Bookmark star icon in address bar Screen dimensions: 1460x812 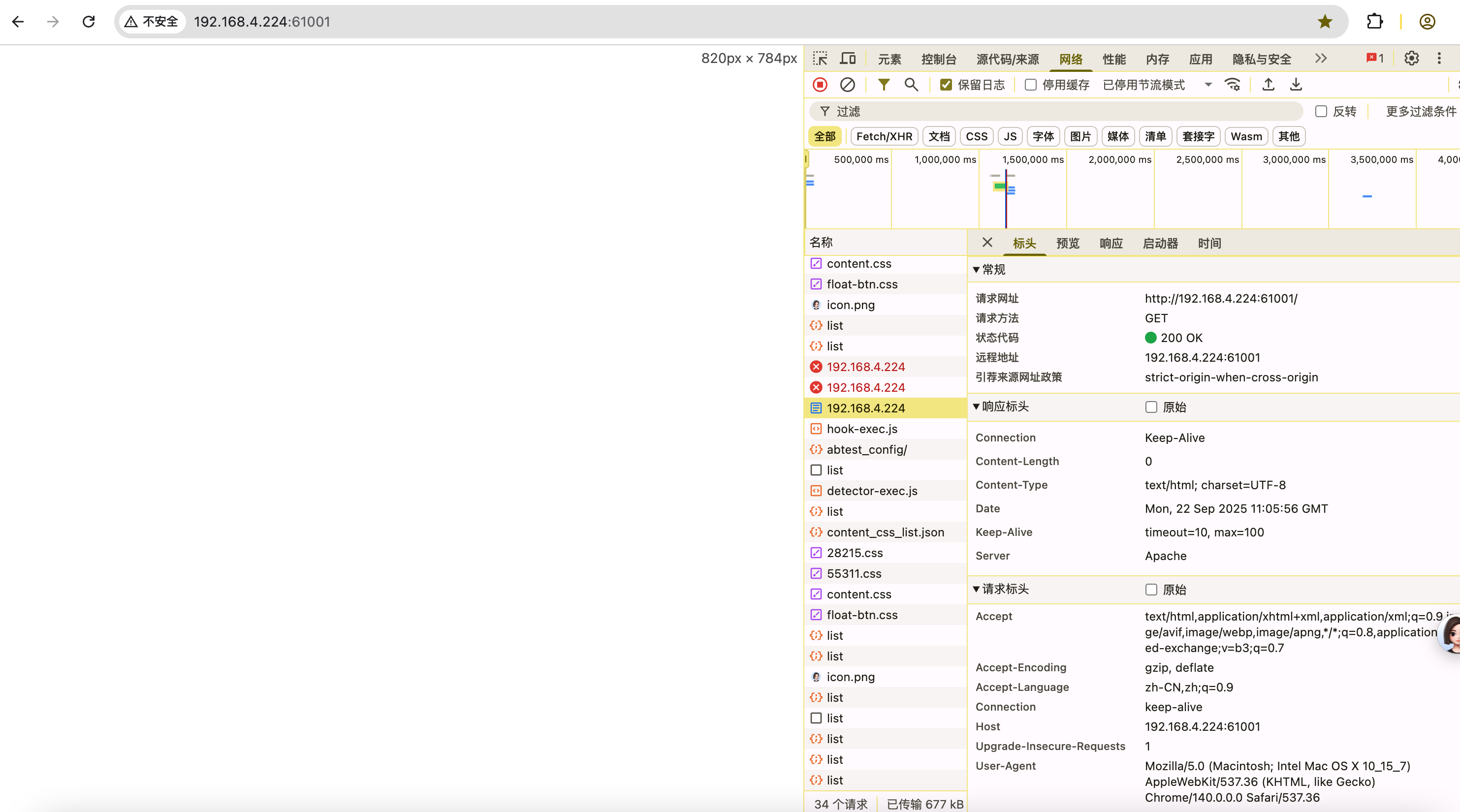1325,22
